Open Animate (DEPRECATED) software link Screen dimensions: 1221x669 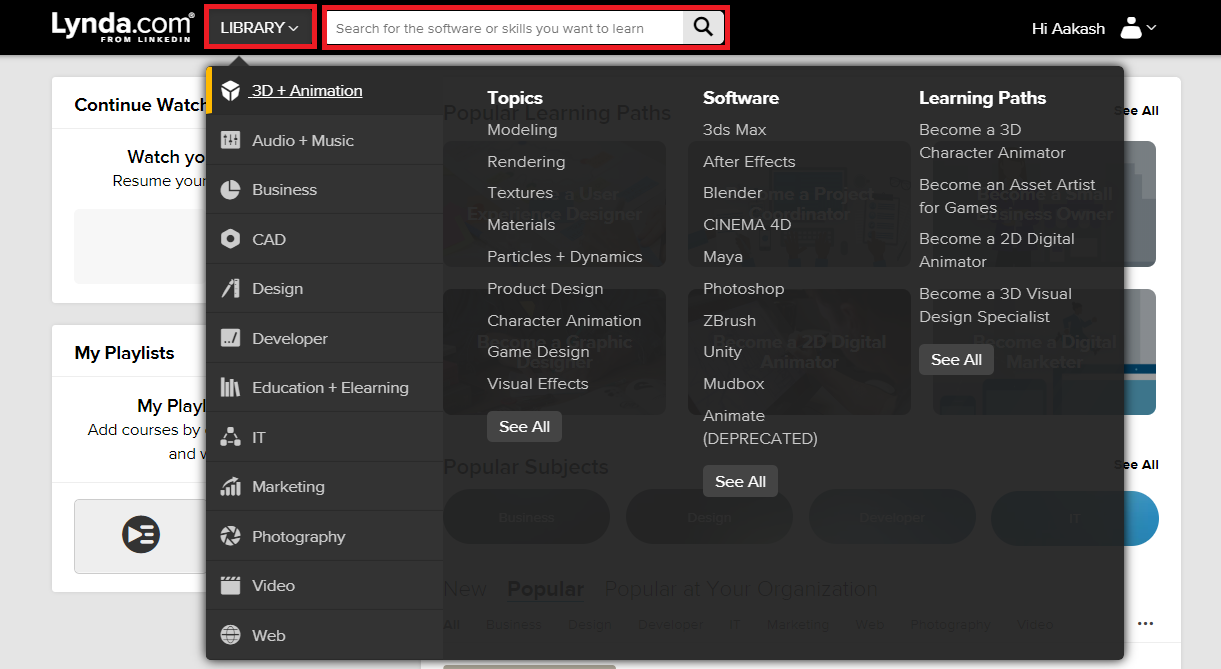coord(760,427)
